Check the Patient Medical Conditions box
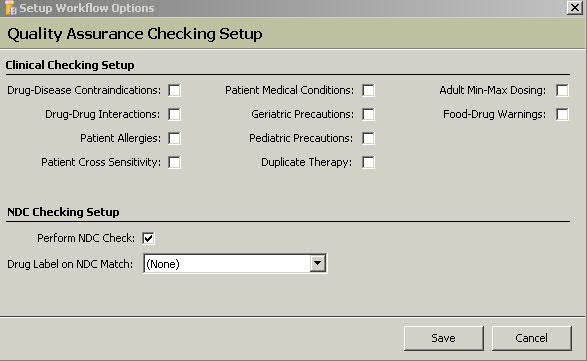 [x=368, y=90]
